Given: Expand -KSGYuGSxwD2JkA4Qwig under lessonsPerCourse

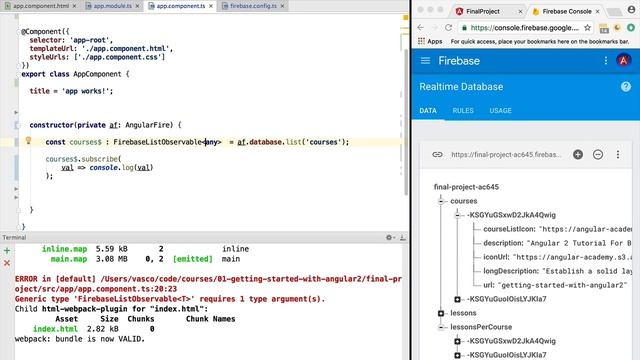Looking at the screenshot, I should point(458,341).
